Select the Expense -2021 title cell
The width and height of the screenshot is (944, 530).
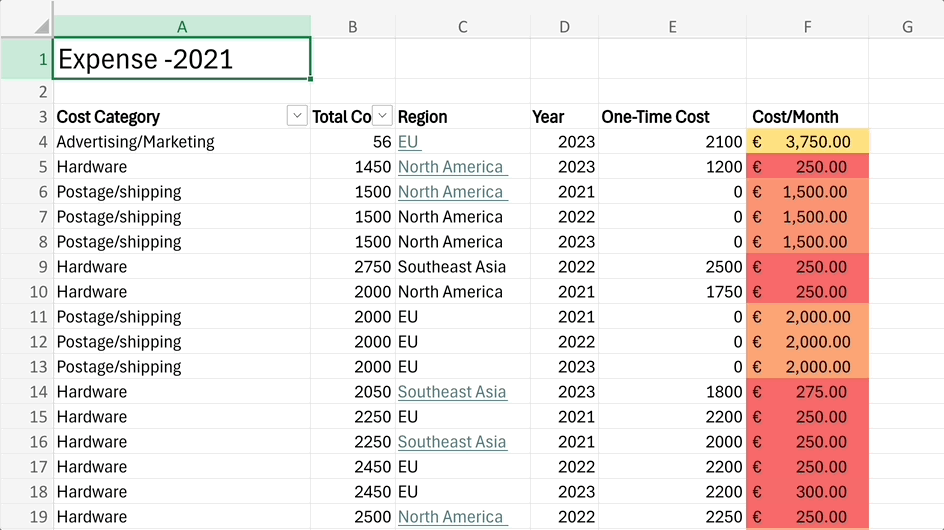tap(182, 59)
